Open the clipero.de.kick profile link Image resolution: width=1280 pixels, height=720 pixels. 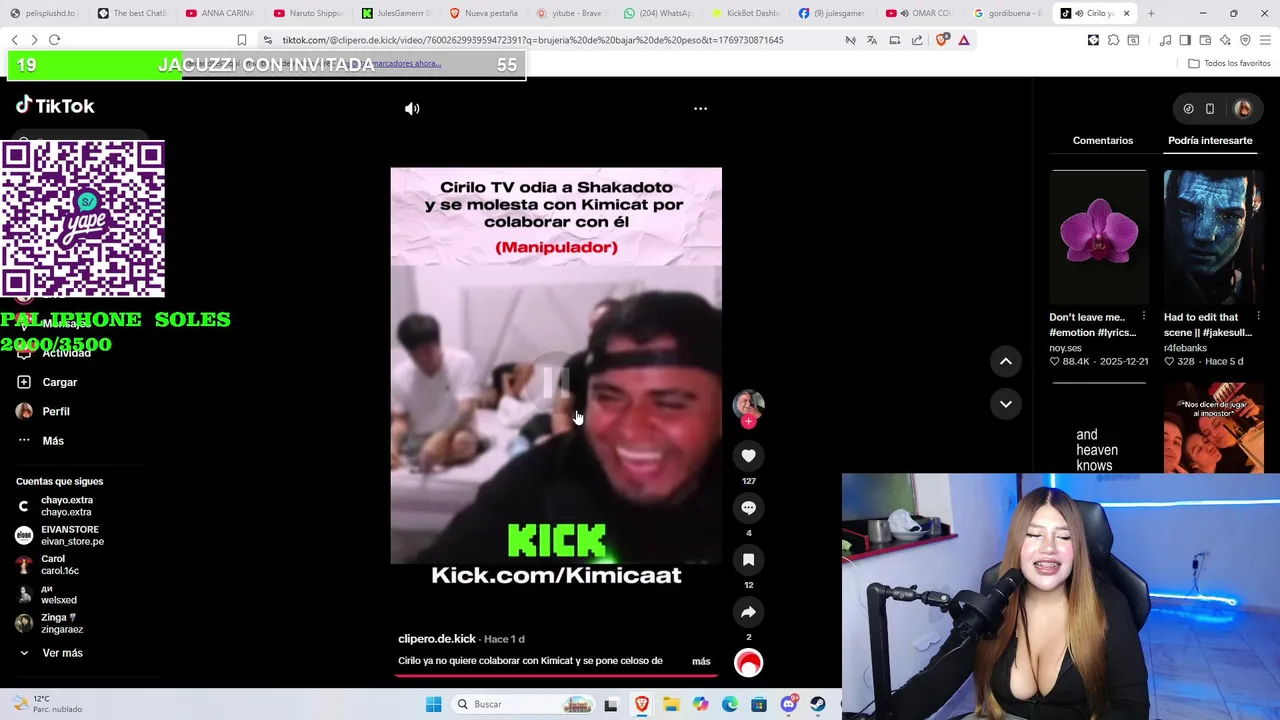click(x=437, y=639)
